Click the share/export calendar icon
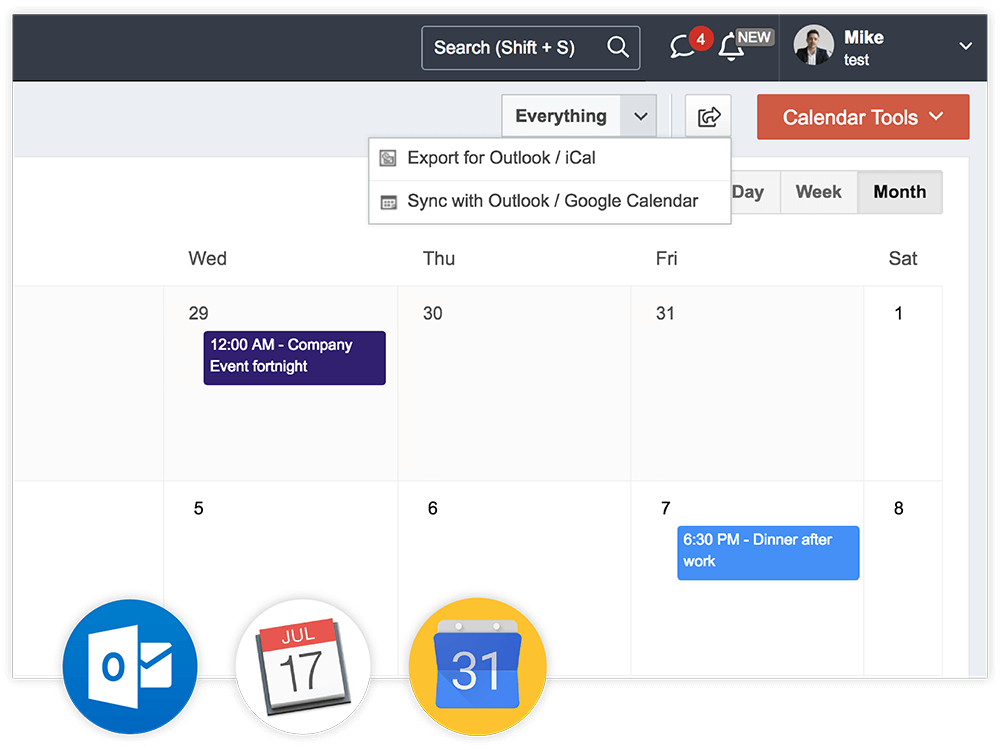 708,116
